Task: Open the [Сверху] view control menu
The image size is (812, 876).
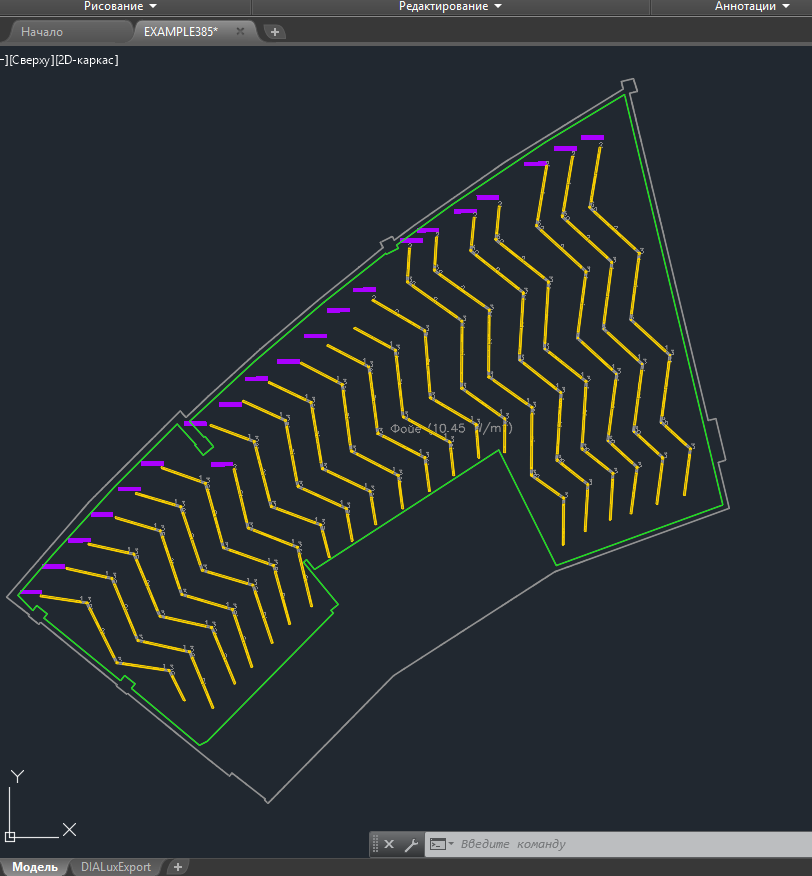Action: [30, 60]
